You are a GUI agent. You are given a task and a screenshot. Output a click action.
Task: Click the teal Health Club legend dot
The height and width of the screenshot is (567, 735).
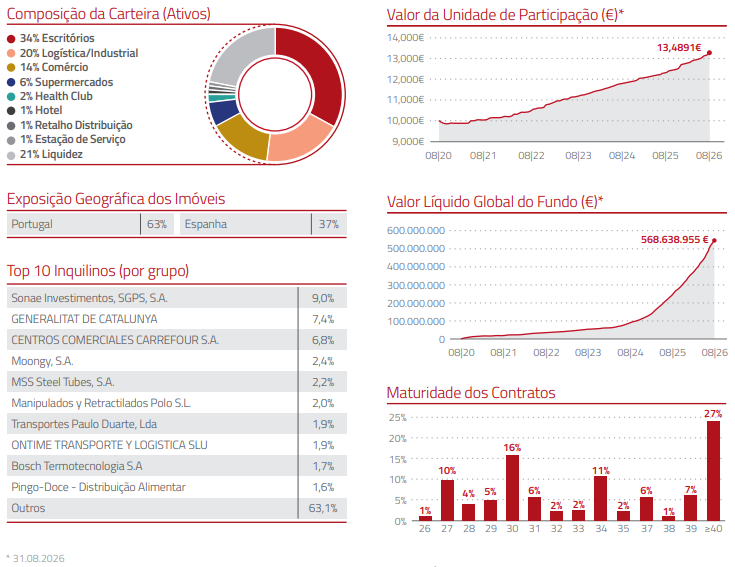[11, 97]
